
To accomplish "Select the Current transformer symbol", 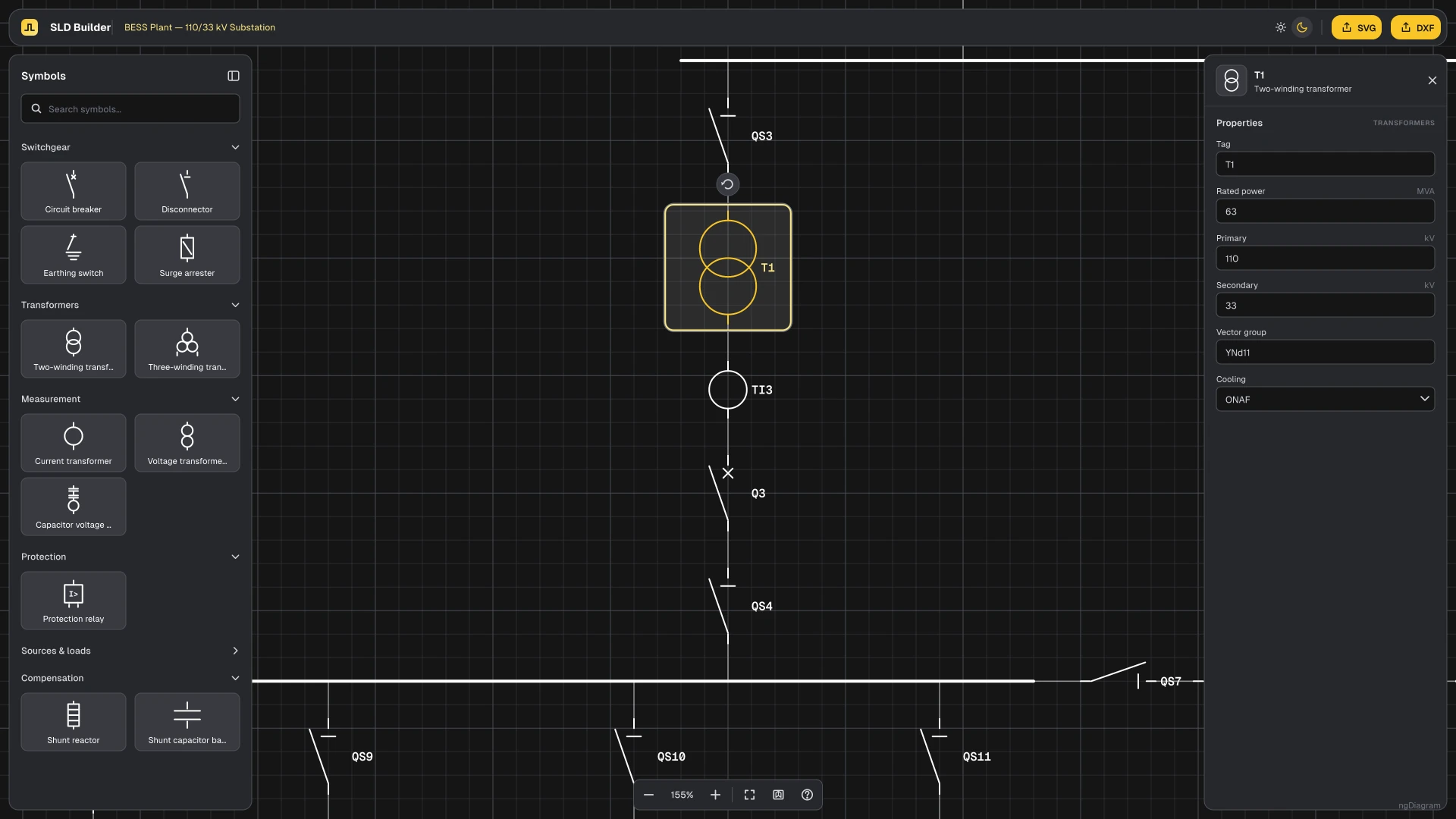I will [x=74, y=443].
